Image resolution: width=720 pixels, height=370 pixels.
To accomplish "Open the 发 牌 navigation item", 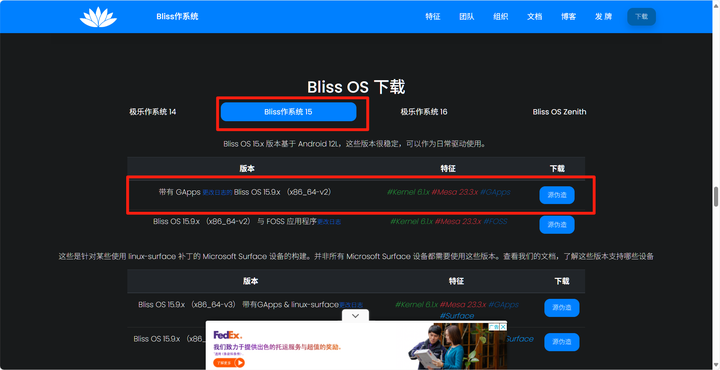I will [603, 17].
